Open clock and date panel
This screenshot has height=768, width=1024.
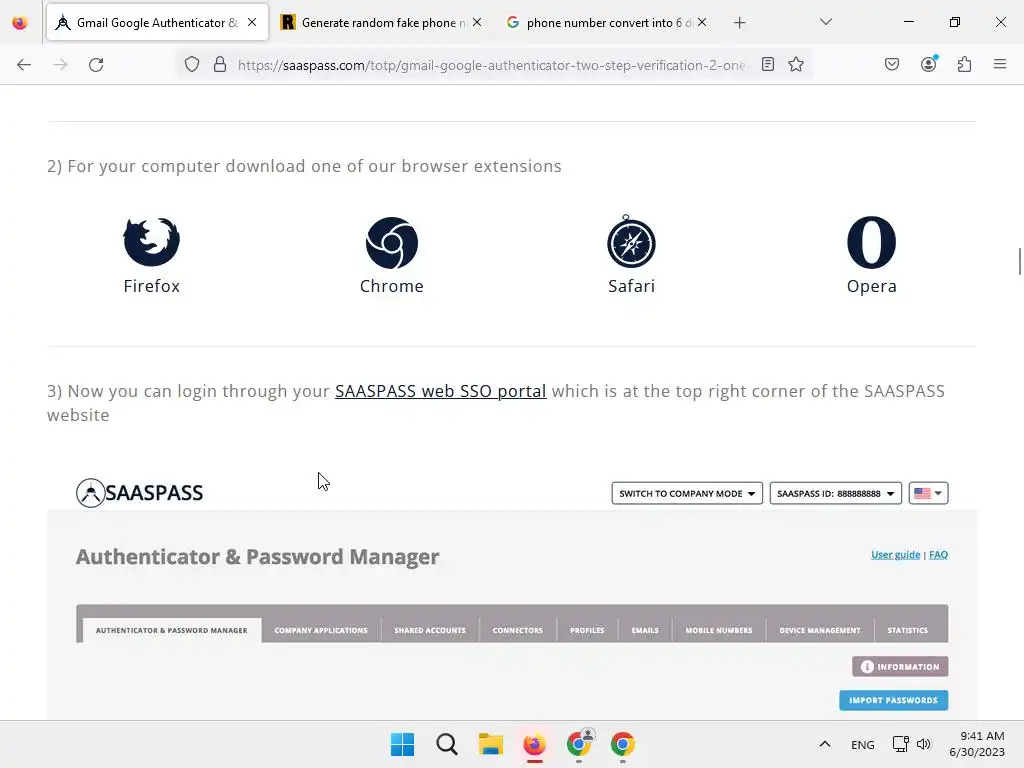tap(977, 744)
